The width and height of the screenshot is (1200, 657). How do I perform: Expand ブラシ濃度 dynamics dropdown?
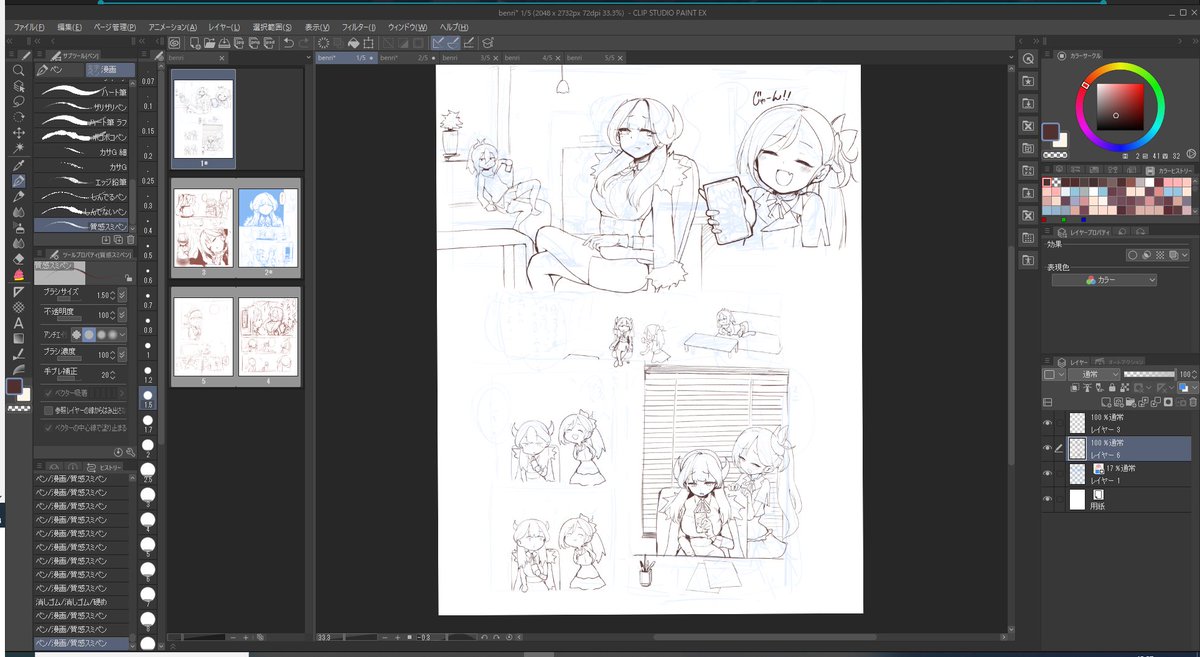pos(122,354)
